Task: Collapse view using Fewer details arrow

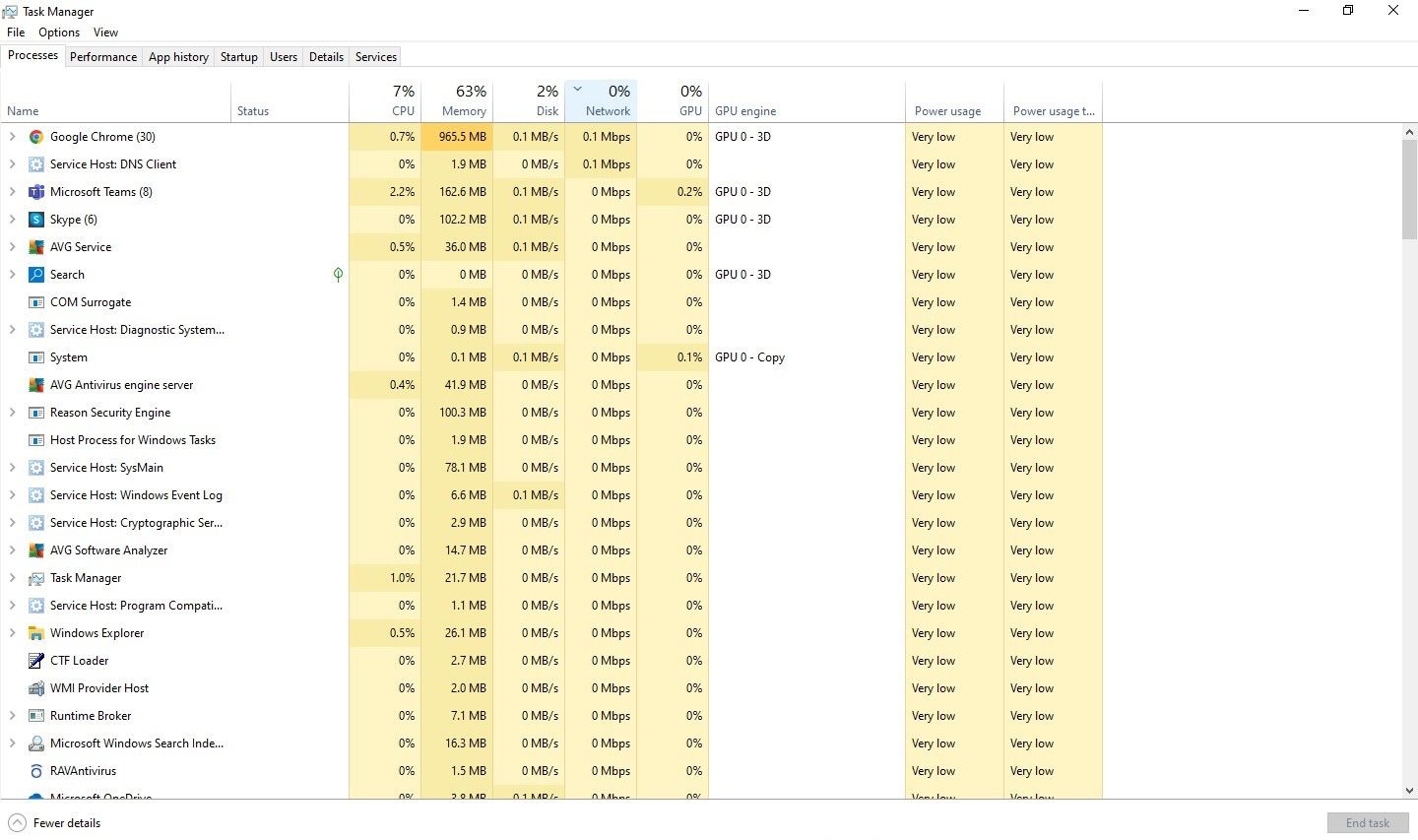Action: pyautogui.click(x=18, y=823)
